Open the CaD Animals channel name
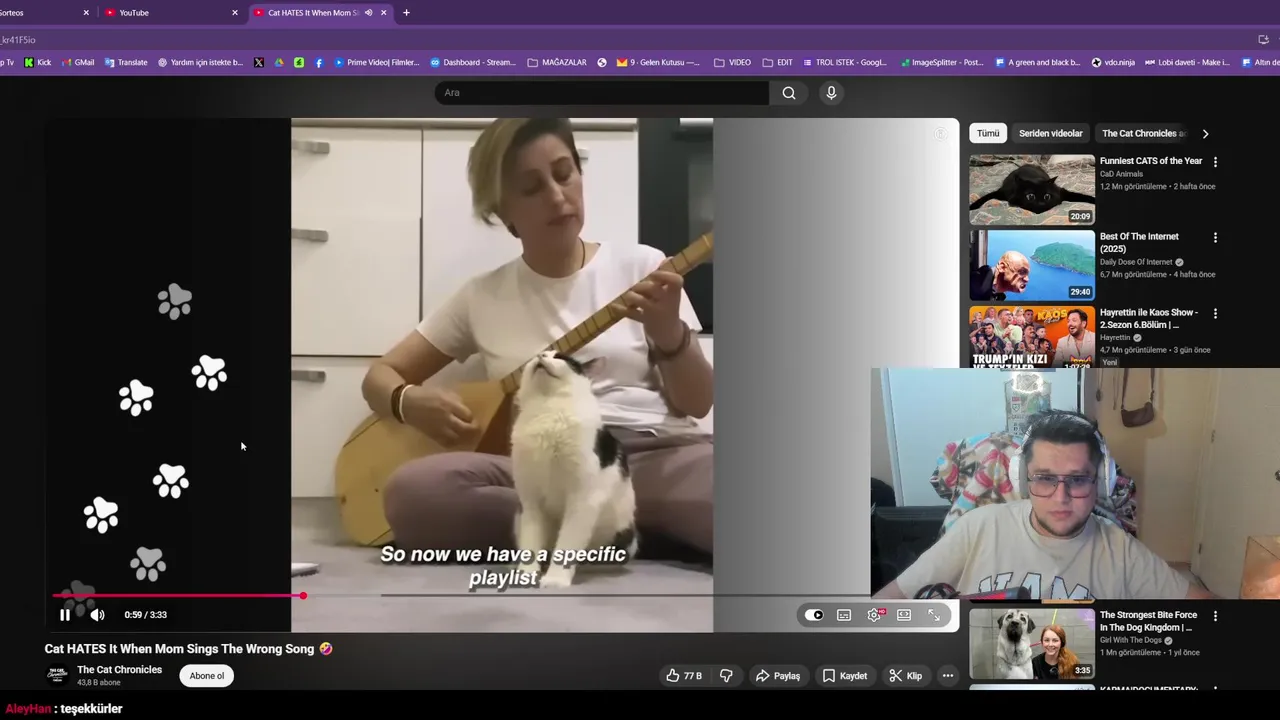 (x=1121, y=174)
